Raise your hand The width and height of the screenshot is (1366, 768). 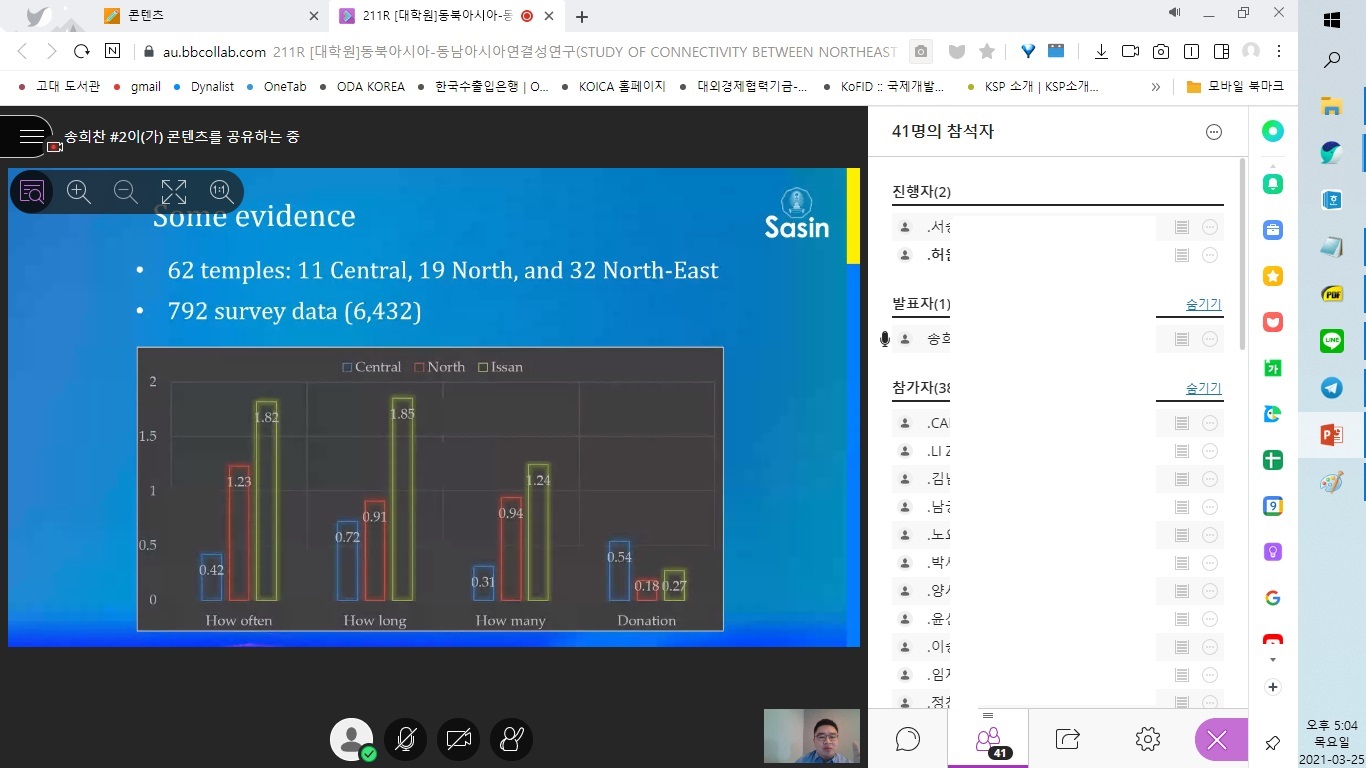coord(512,740)
